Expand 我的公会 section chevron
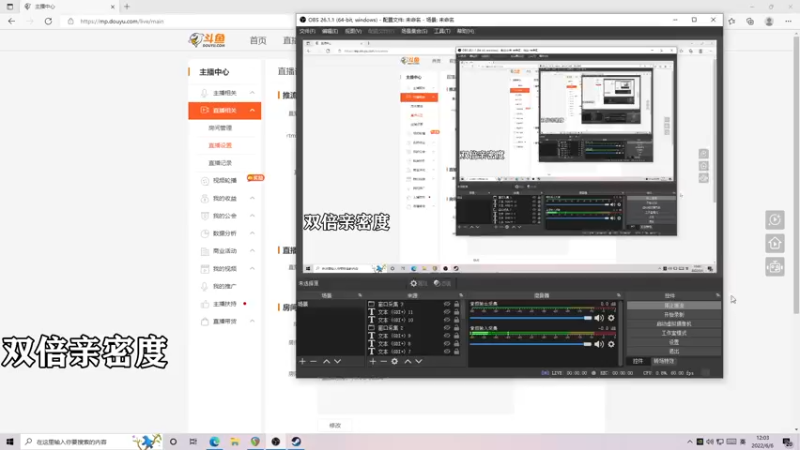The width and height of the screenshot is (800, 450). click(252, 216)
